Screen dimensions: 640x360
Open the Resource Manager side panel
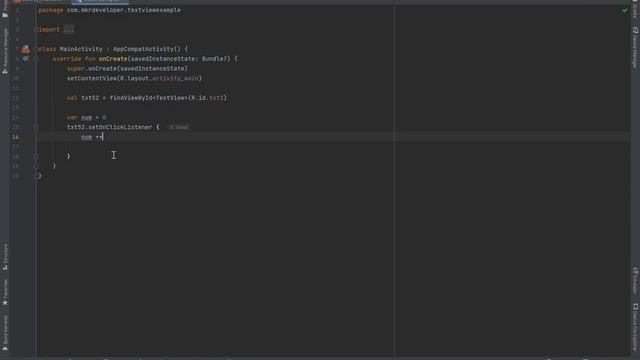pos(5,51)
